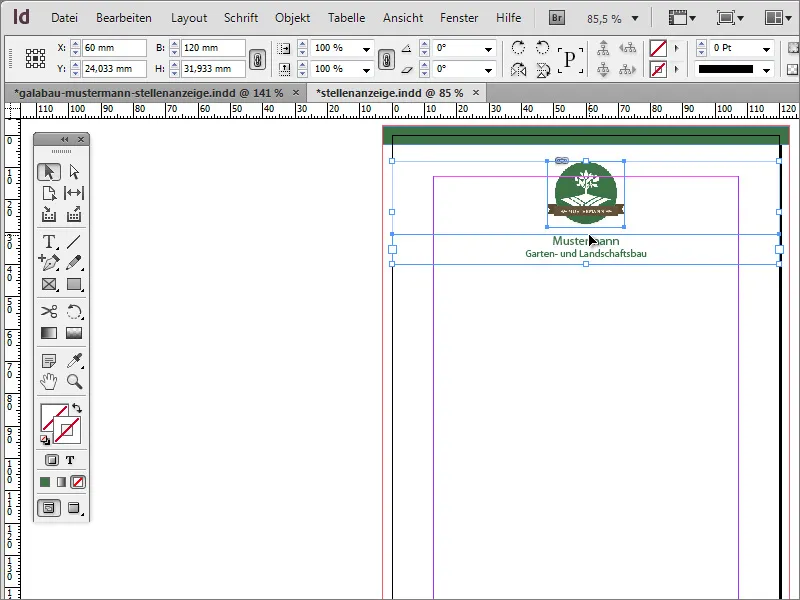Select the Eyedropper tool
Viewport: 800px width, 600px height.
pyautogui.click(x=74, y=361)
